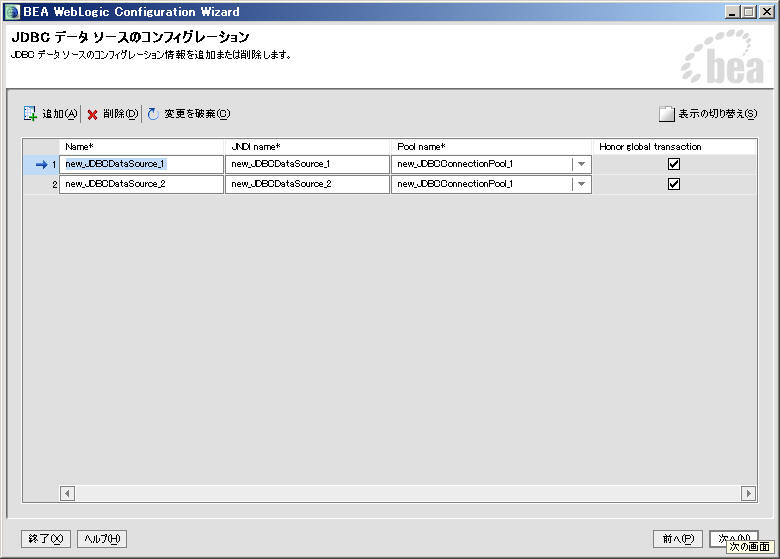The image size is (780, 559).
Task: Click the Discard changes (変更を破棄) icon
Action: [x=153, y=114]
